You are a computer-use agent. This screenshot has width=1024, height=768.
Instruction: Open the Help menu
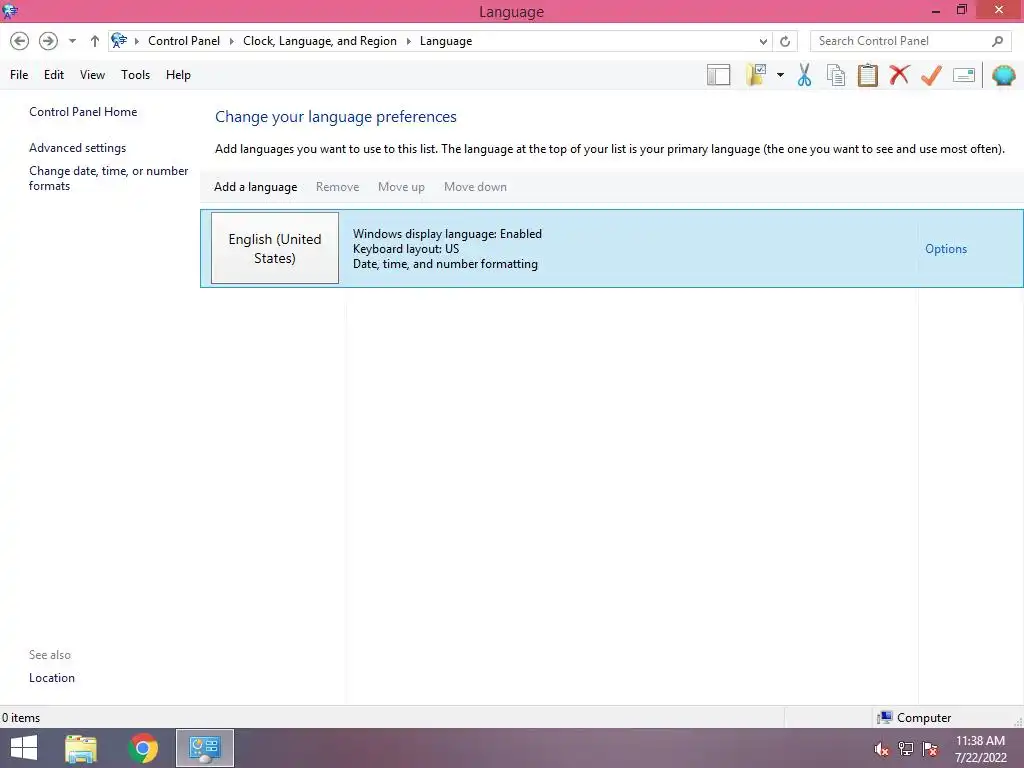178,75
